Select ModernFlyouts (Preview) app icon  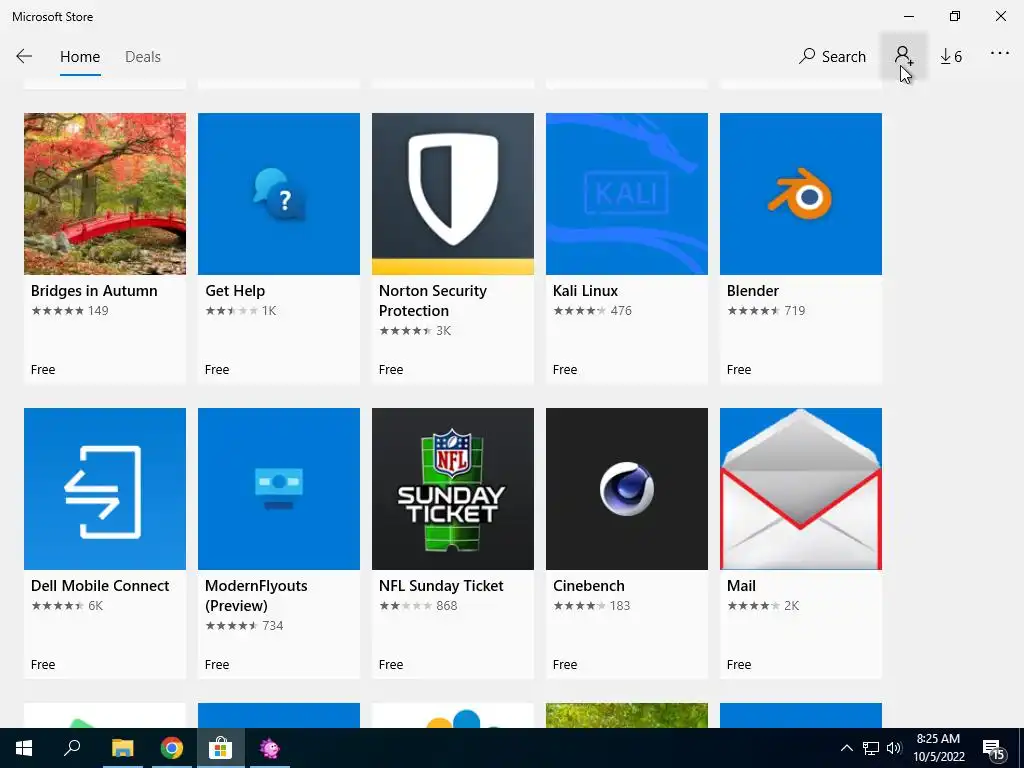(x=279, y=489)
